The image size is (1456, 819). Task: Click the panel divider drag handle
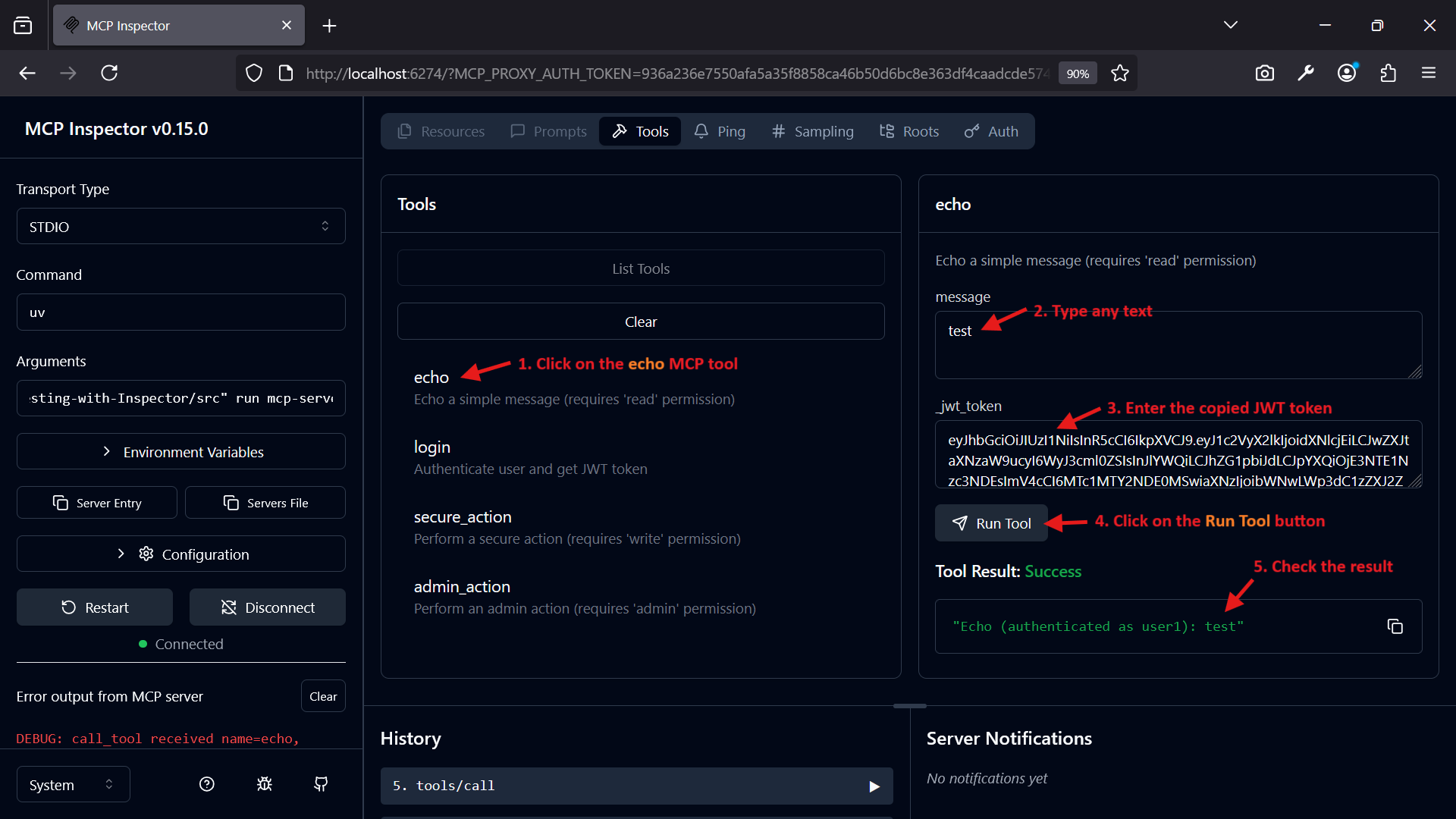click(910, 705)
